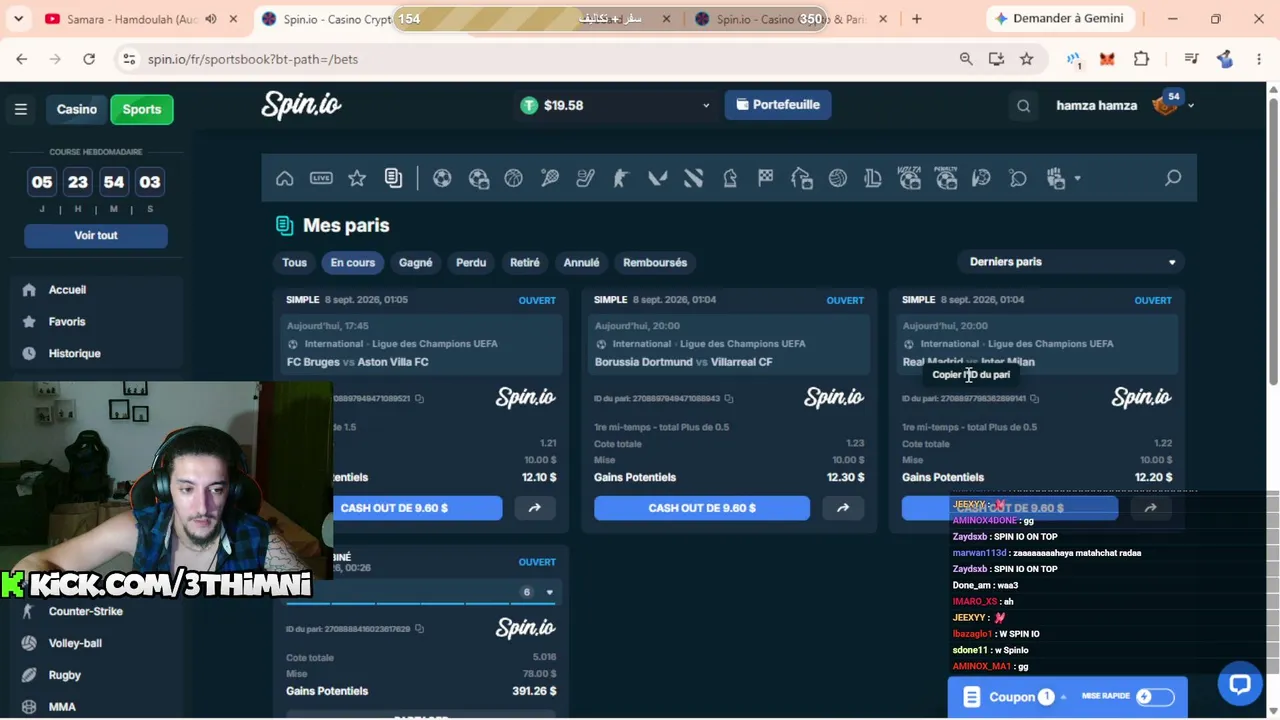Open the LIVE events icon
Image resolution: width=1280 pixels, height=720 pixels.
tap(321, 178)
